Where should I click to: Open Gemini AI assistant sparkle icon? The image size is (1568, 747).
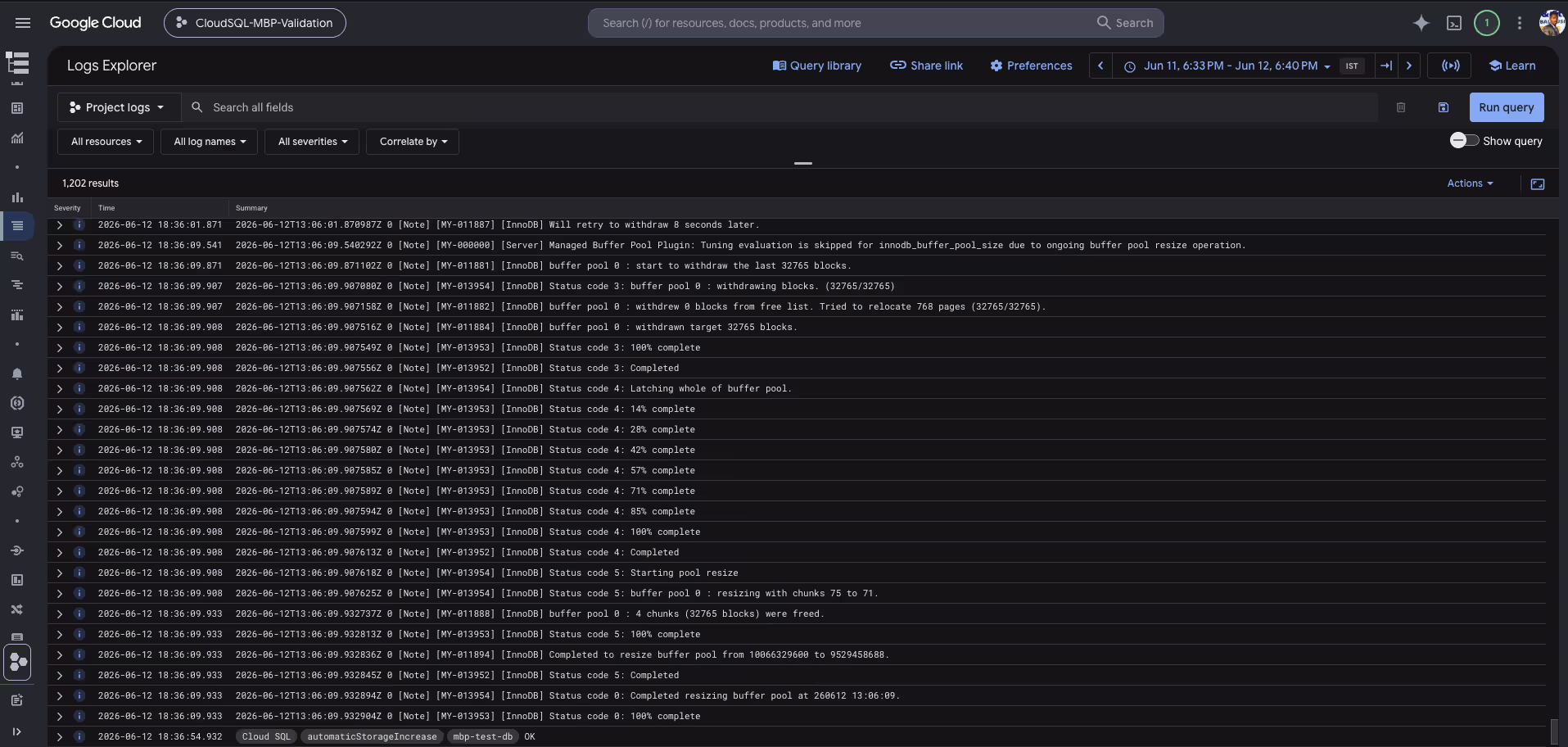tap(1421, 23)
